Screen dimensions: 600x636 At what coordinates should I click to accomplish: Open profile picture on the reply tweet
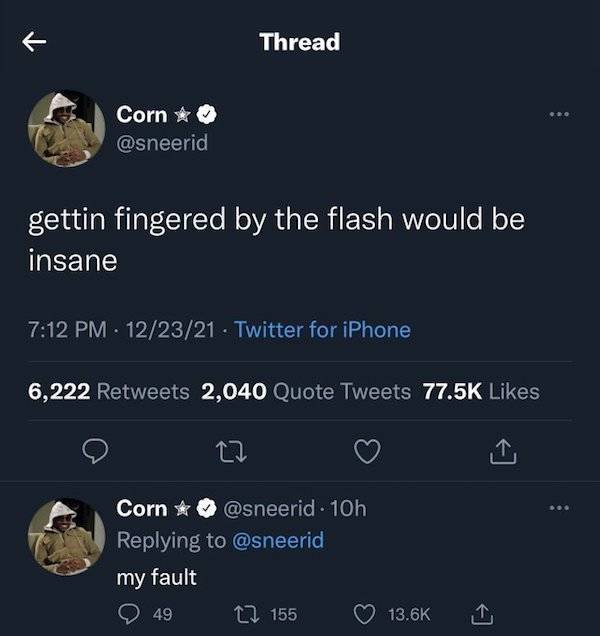pos(66,537)
